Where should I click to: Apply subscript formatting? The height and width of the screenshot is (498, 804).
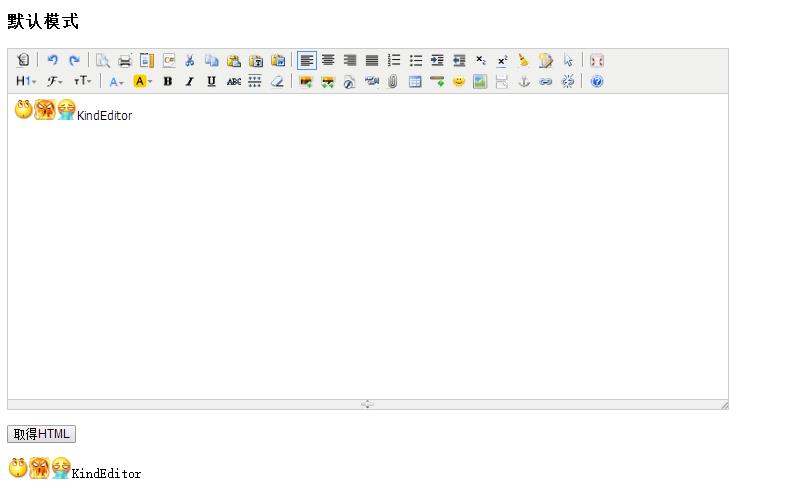pyautogui.click(x=480, y=60)
